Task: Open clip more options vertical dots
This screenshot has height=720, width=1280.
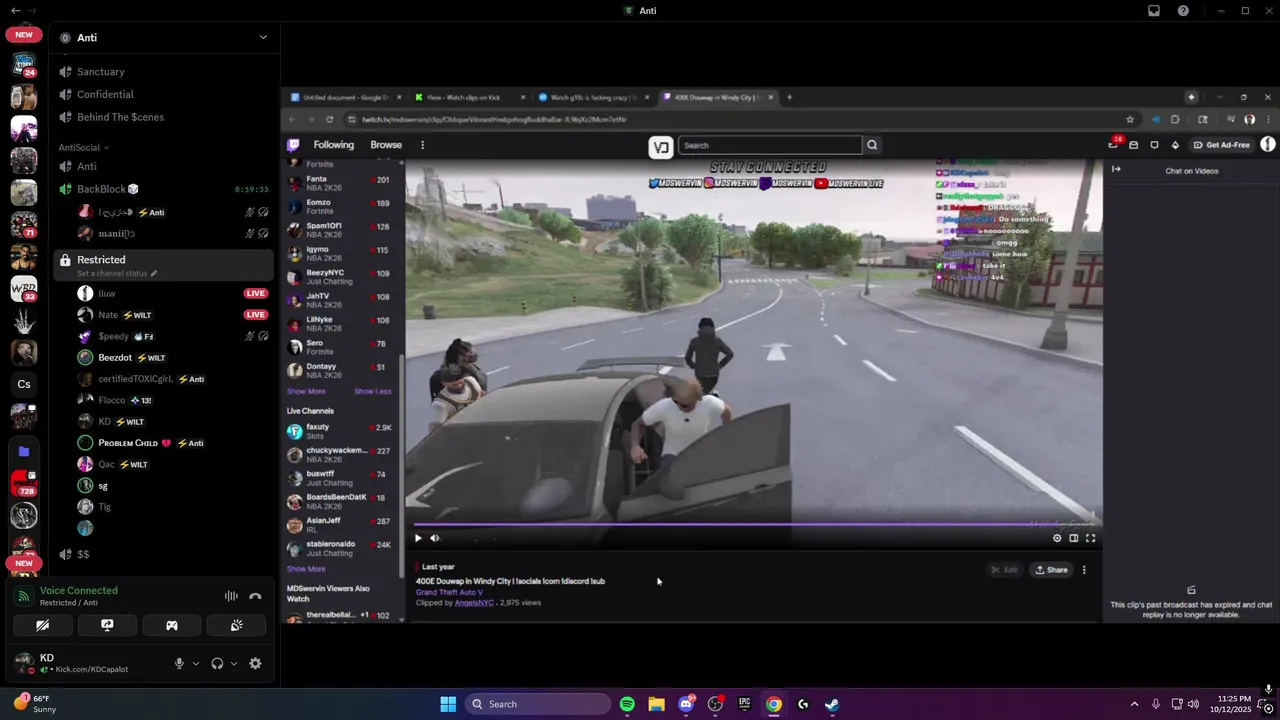Action: [x=1084, y=570]
